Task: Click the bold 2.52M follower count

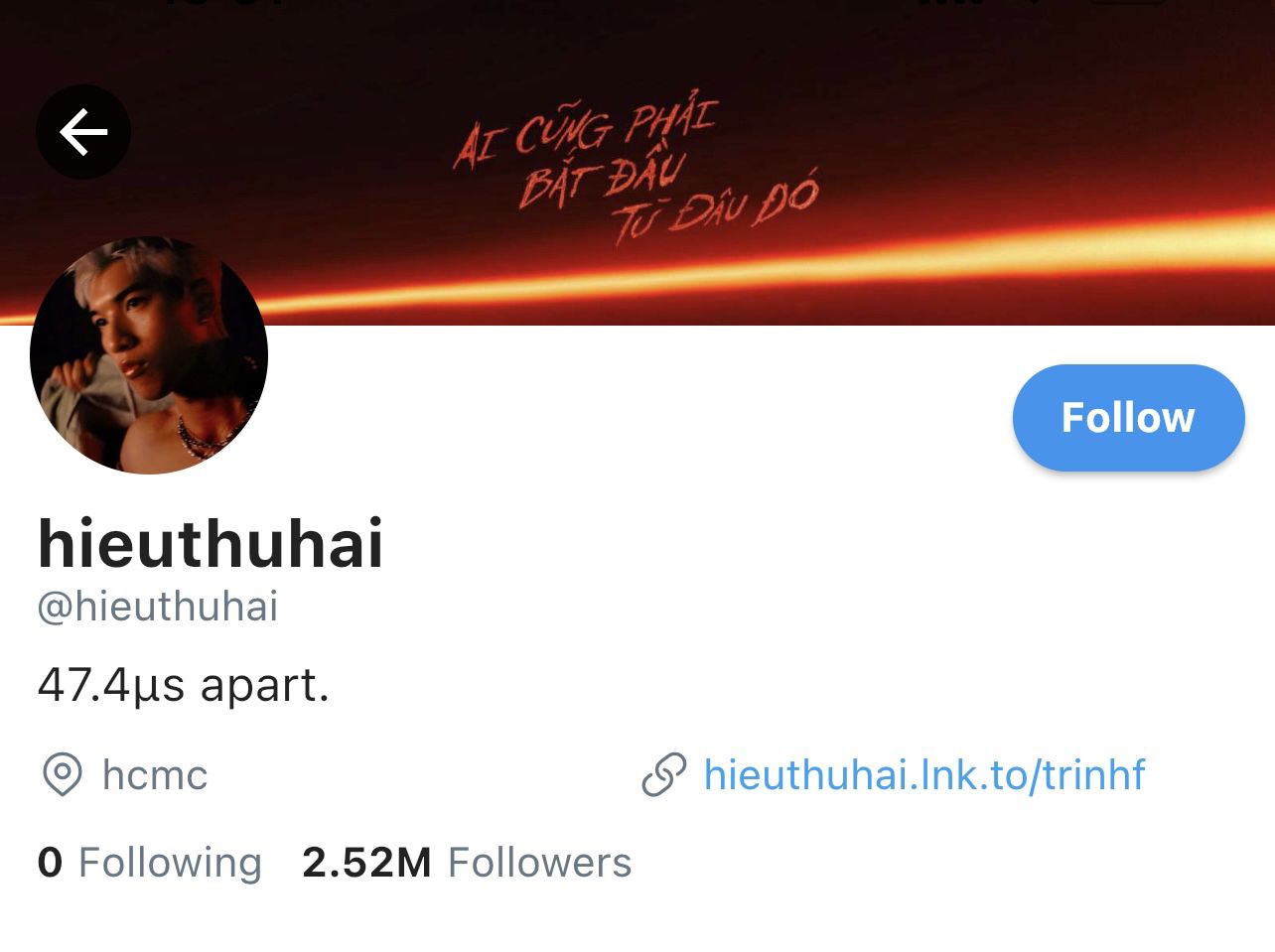Action: pyautogui.click(x=366, y=863)
